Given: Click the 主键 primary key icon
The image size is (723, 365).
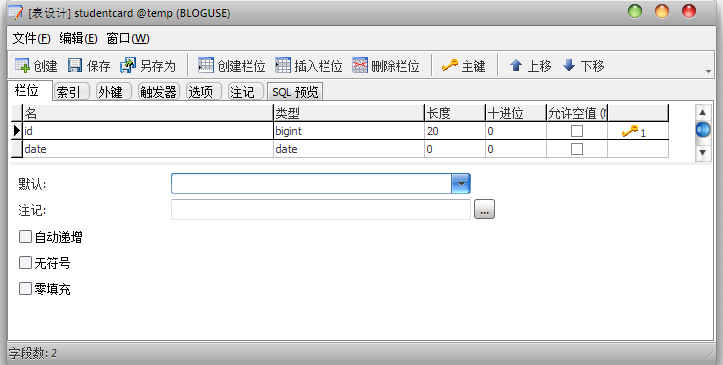Looking at the screenshot, I should coord(450,65).
